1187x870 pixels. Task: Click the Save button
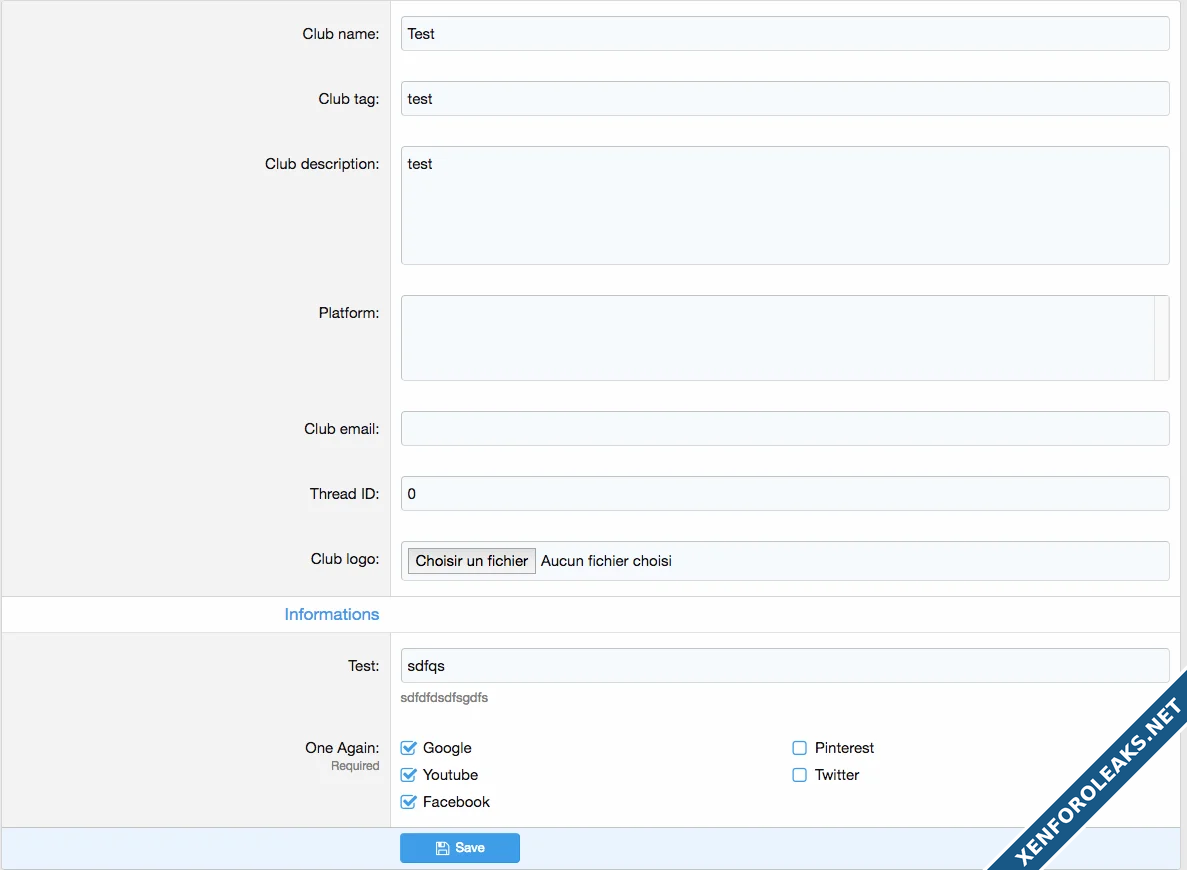click(x=460, y=848)
